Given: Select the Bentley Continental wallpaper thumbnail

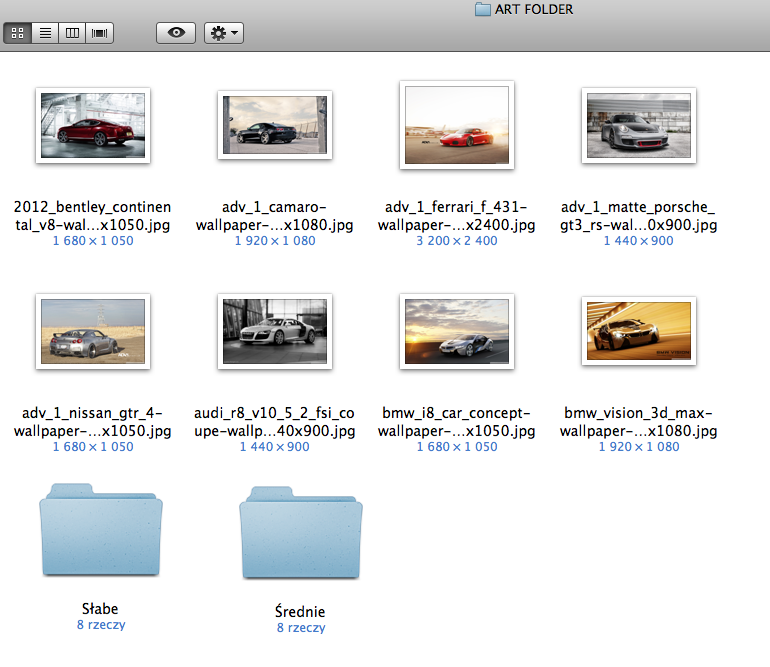Looking at the screenshot, I should click(x=92, y=125).
